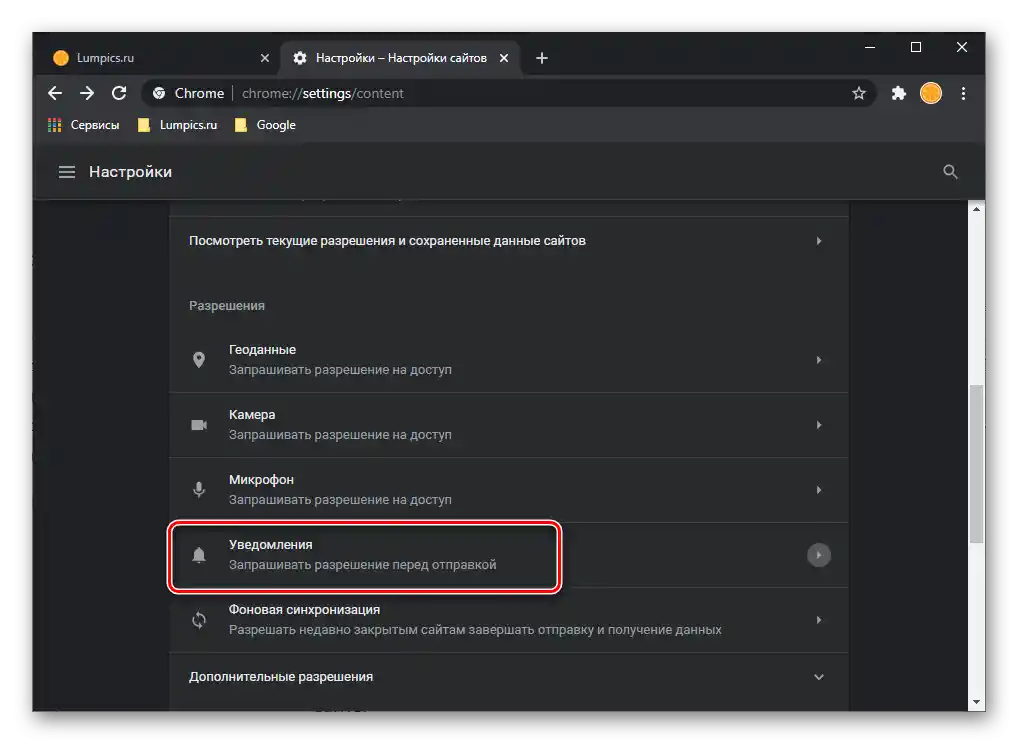This screenshot has width=1018, height=744.
Task: Bookmark the page with the star icon
Action: point(859,93)
